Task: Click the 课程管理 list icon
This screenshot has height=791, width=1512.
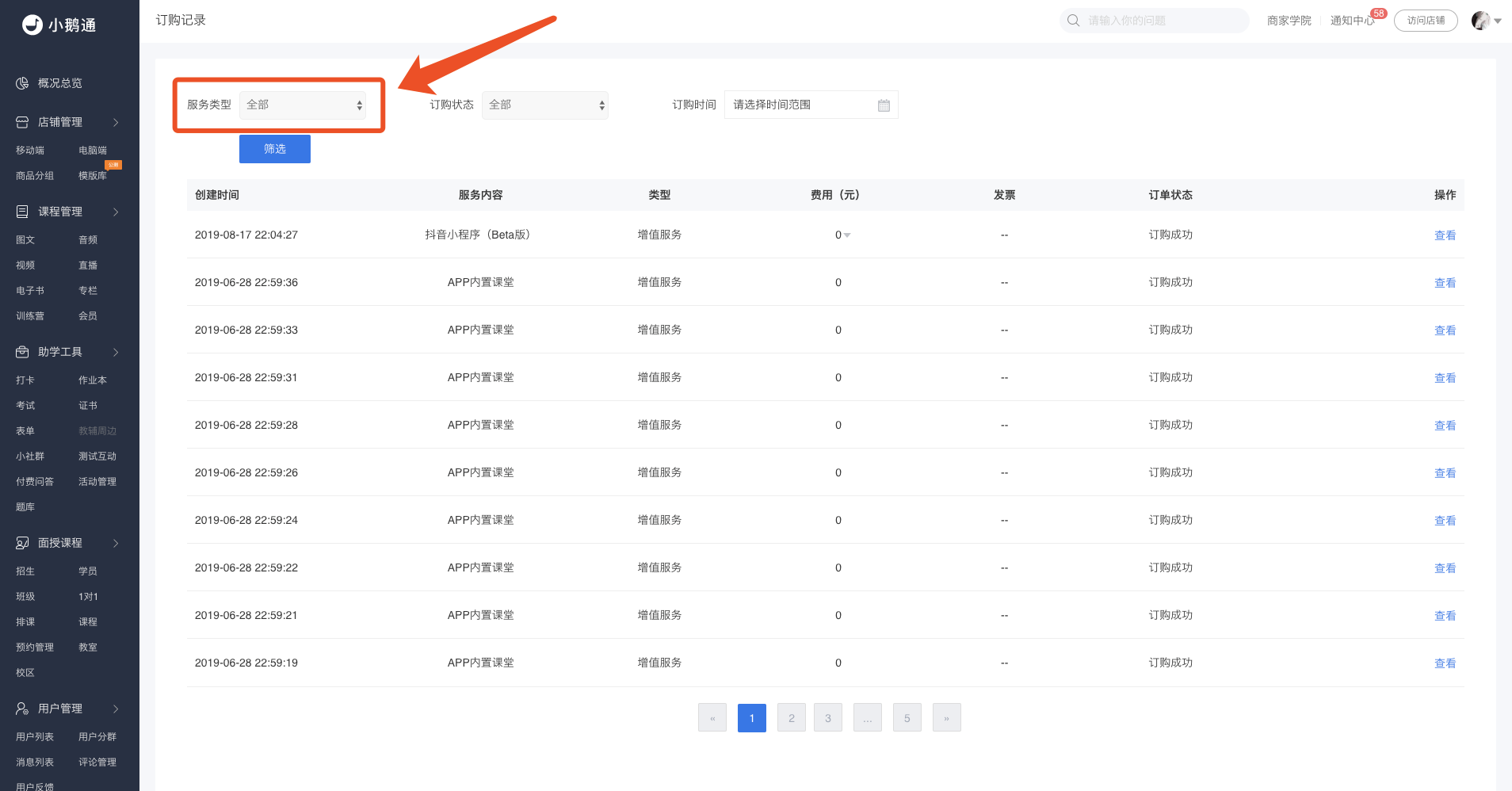Action: point(22,212)
